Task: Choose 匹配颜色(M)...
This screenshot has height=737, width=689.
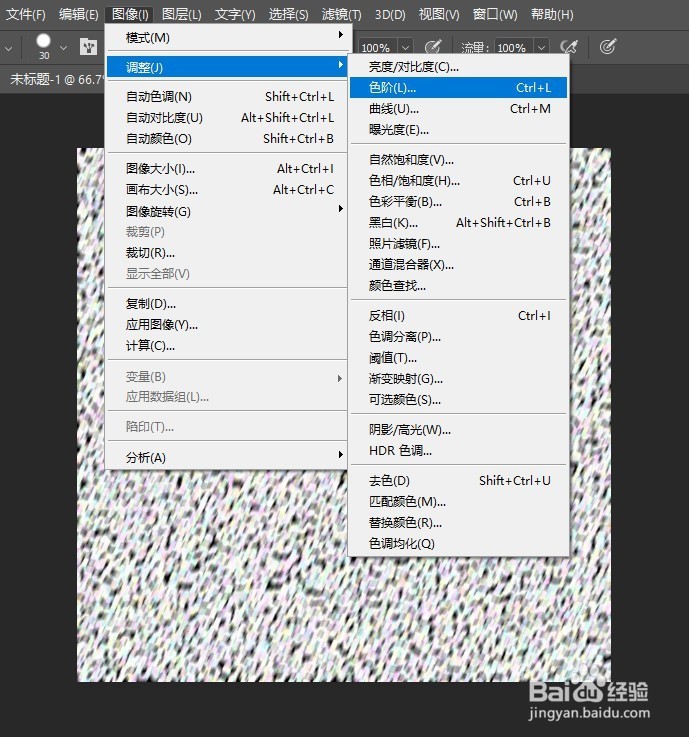Action: click(458, 502)
